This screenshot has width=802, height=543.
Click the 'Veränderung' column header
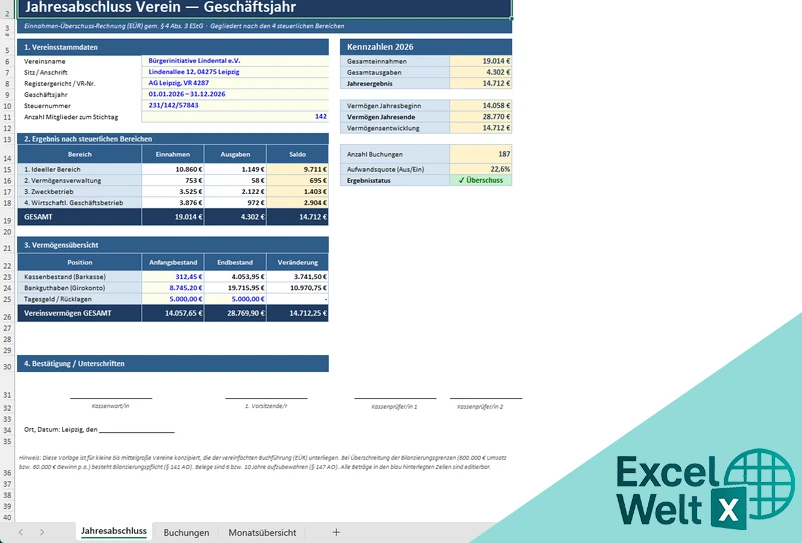point(298,262)
